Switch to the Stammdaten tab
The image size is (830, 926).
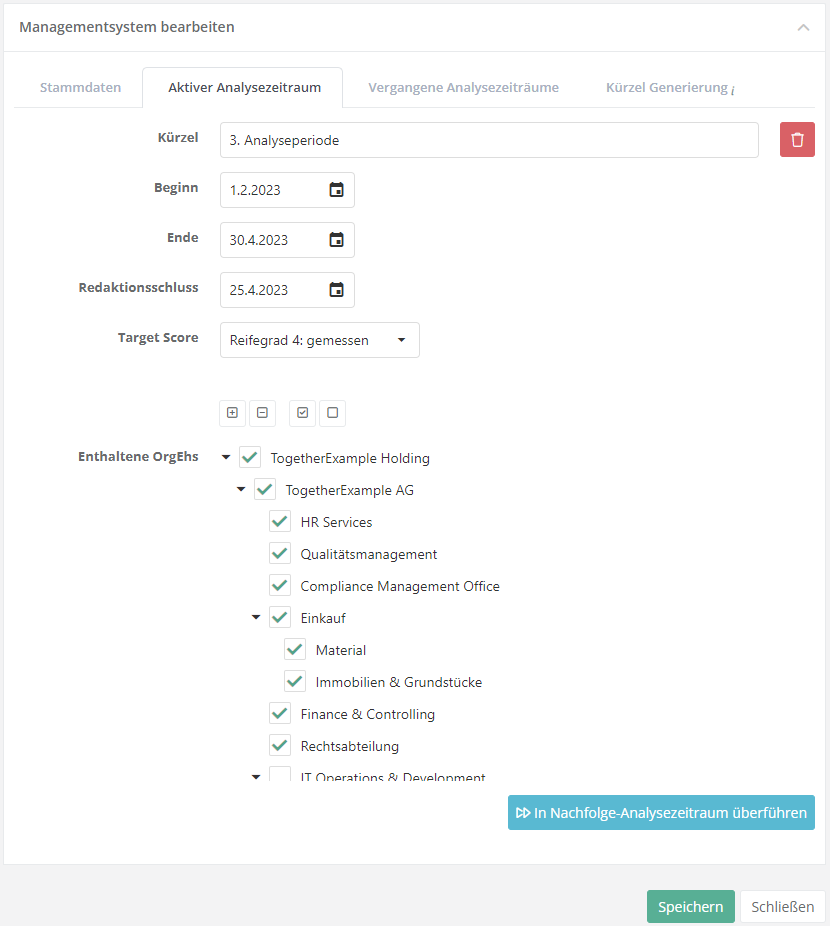[80, 87]
